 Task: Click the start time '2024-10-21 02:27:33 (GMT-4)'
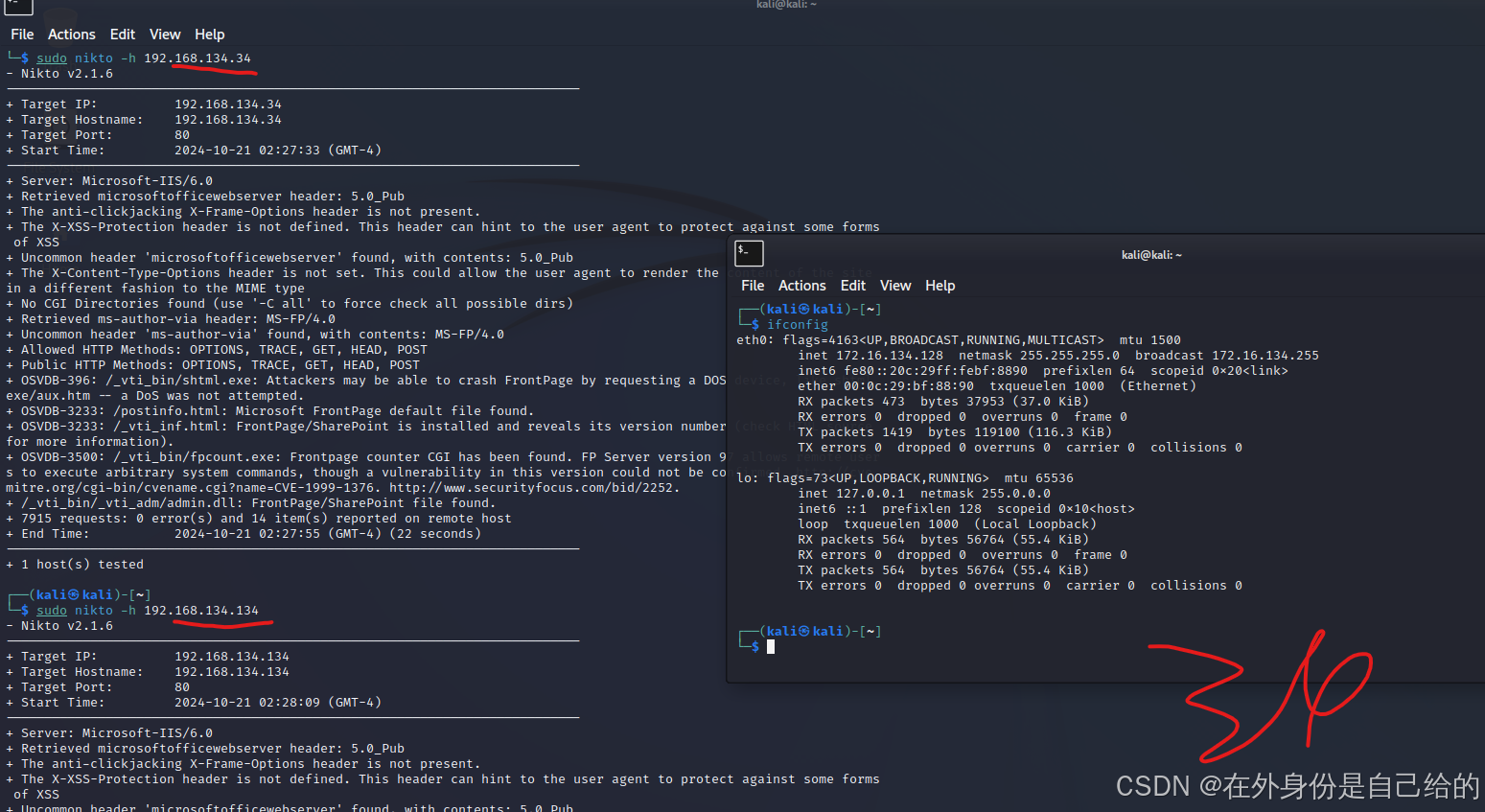click(278, 151)
